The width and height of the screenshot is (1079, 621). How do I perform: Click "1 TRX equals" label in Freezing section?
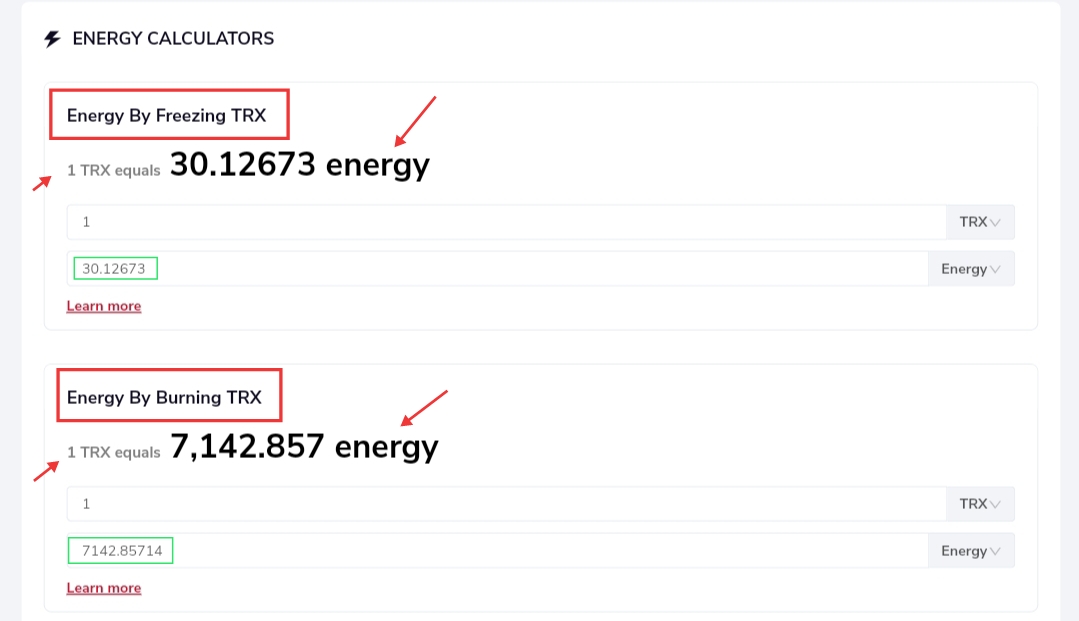[114, 171]
